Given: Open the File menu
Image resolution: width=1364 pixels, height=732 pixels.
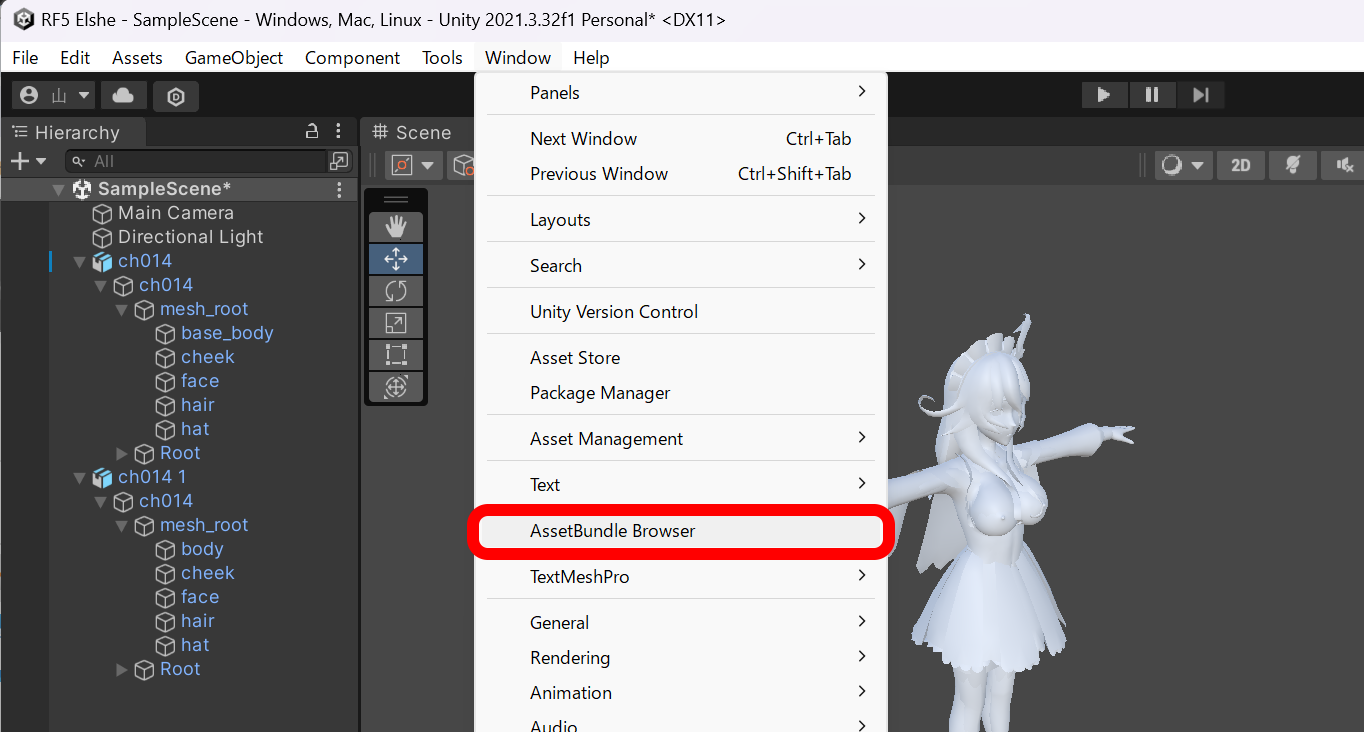Looking at the screenshot, I should click(25, 58).
